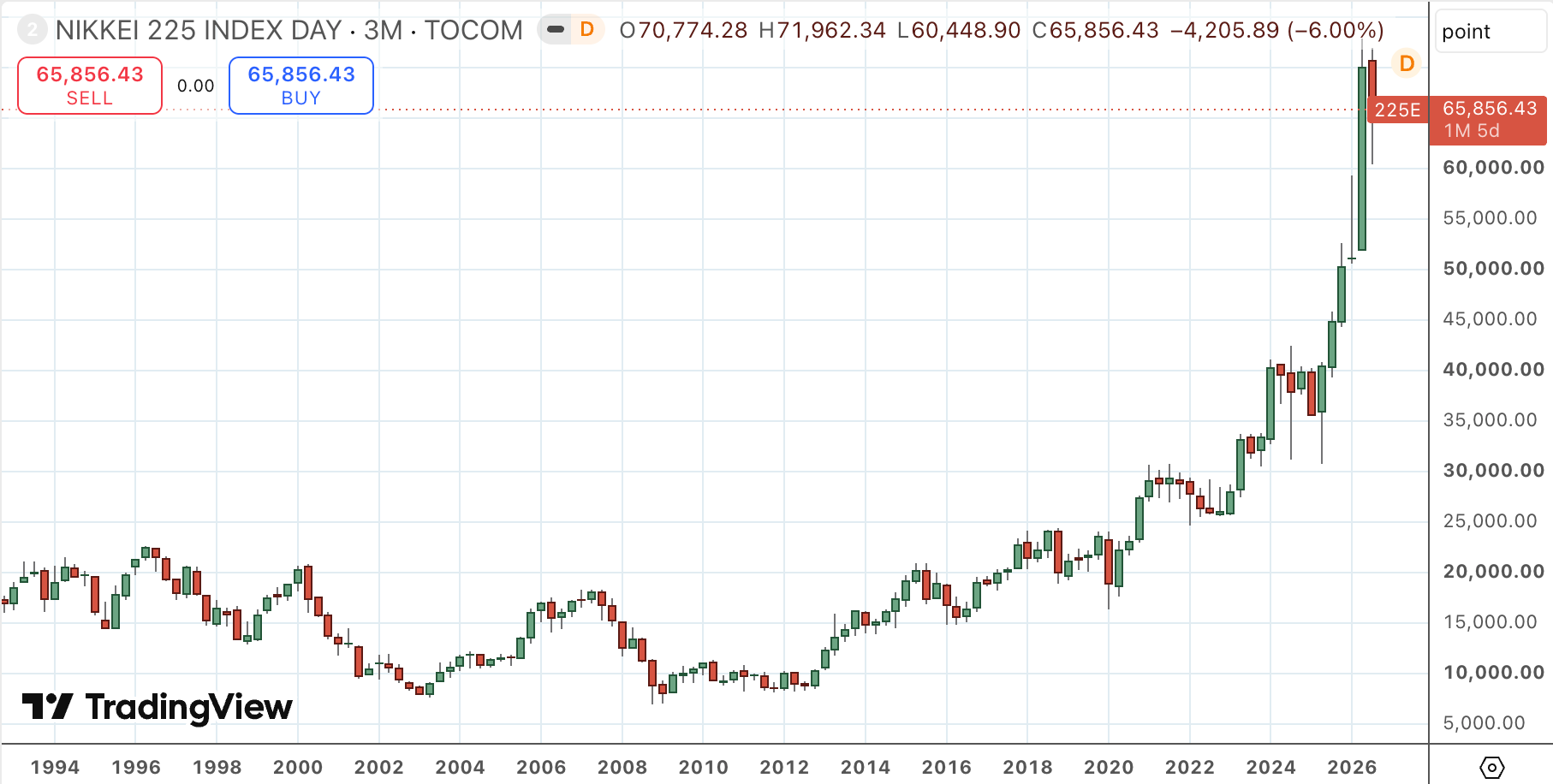The image size is (1553, 784).
Task: Click the high value H71,962.34
Action: [x=823, y=31]
